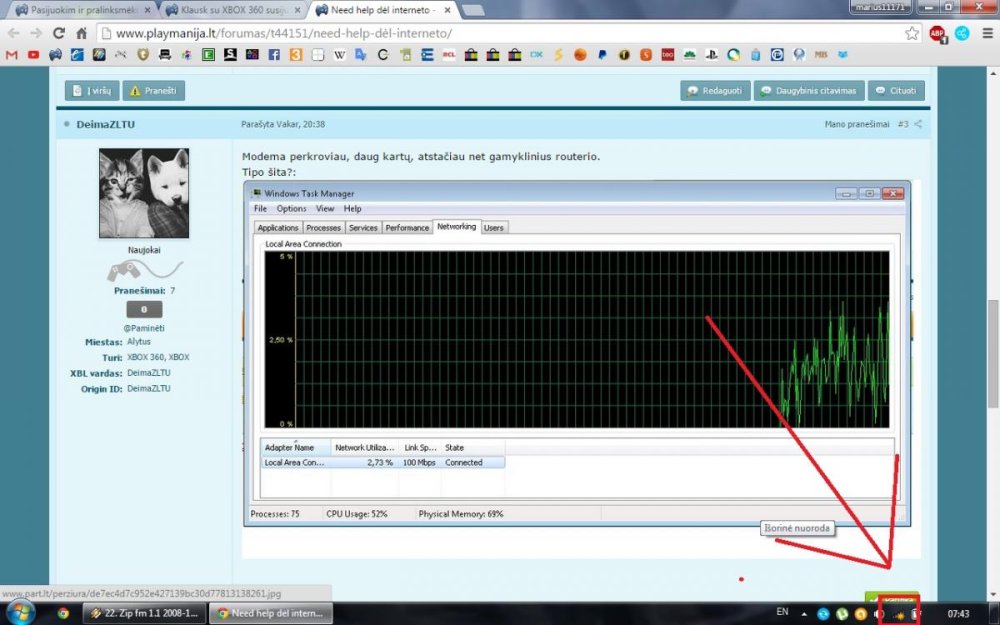Screen dimensions: 1000x625
Task: Click the Į viršų button
Action: 92,91
